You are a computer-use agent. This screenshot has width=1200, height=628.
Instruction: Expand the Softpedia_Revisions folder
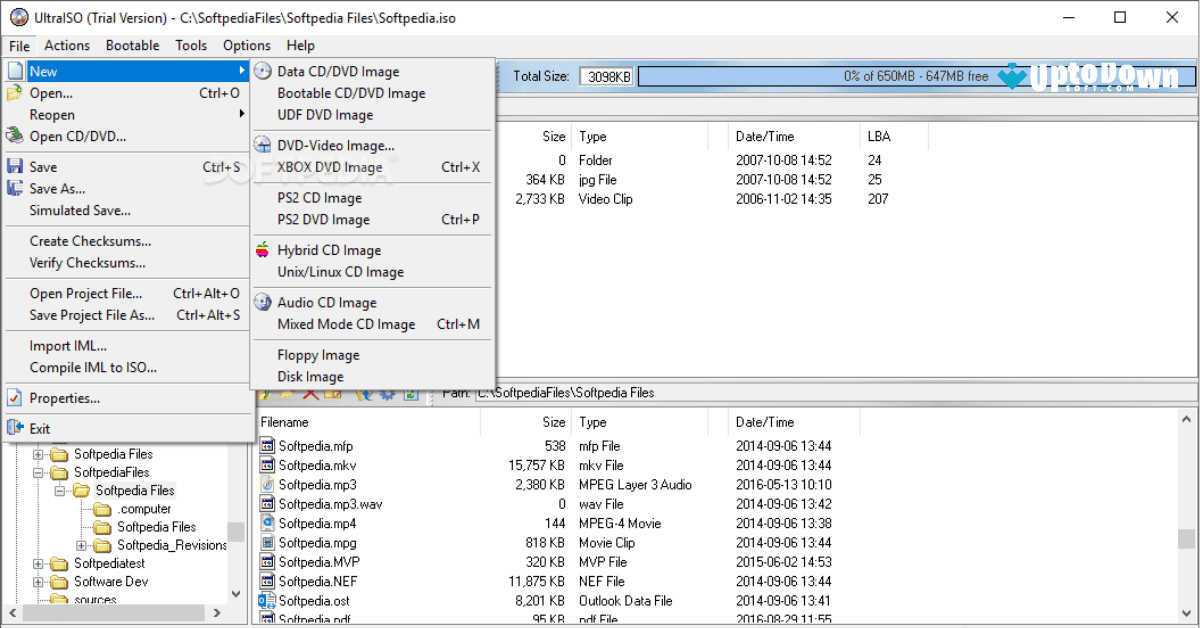pos(81,545)
